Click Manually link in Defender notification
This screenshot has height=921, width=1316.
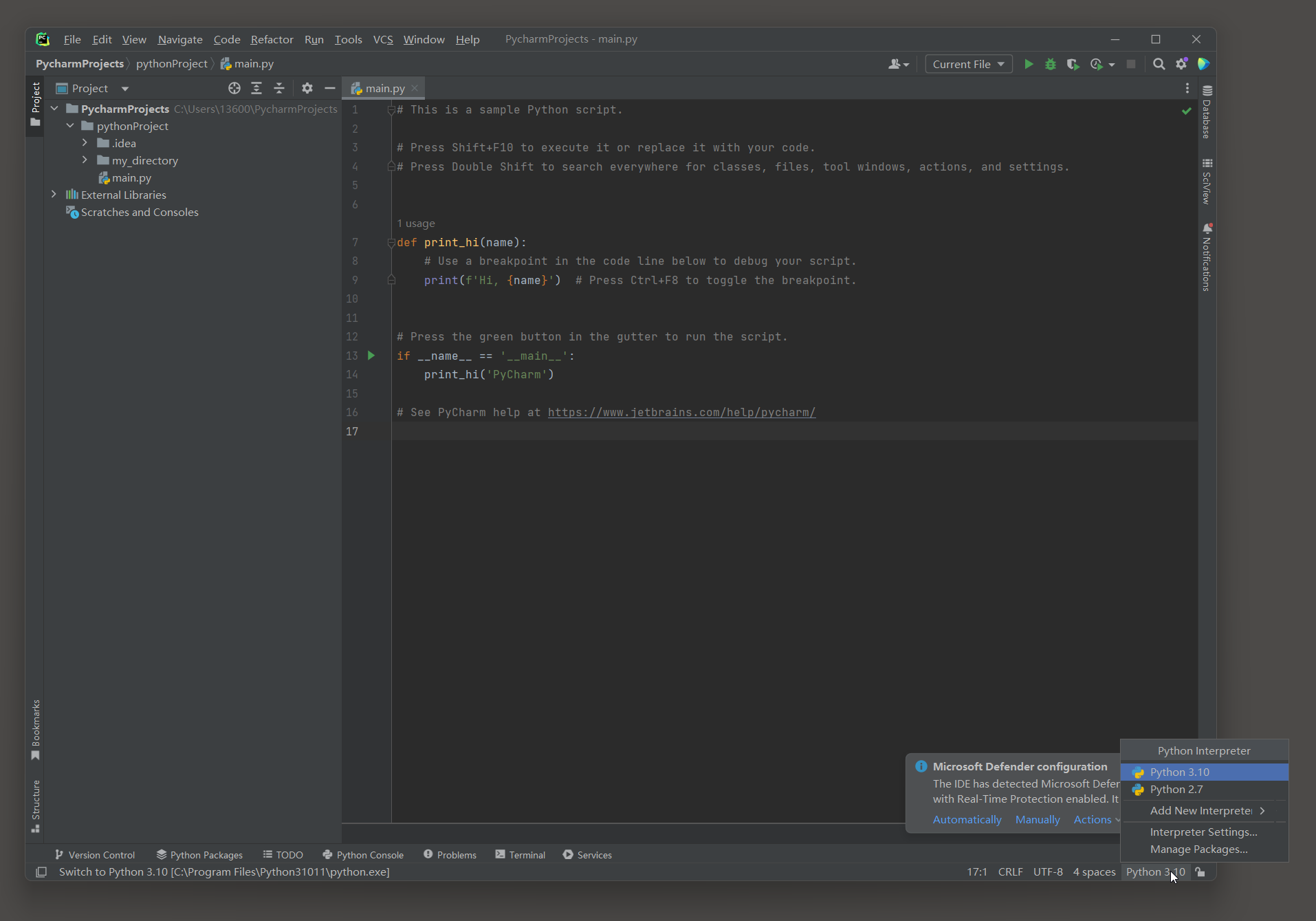click(x=1038, y=820)
